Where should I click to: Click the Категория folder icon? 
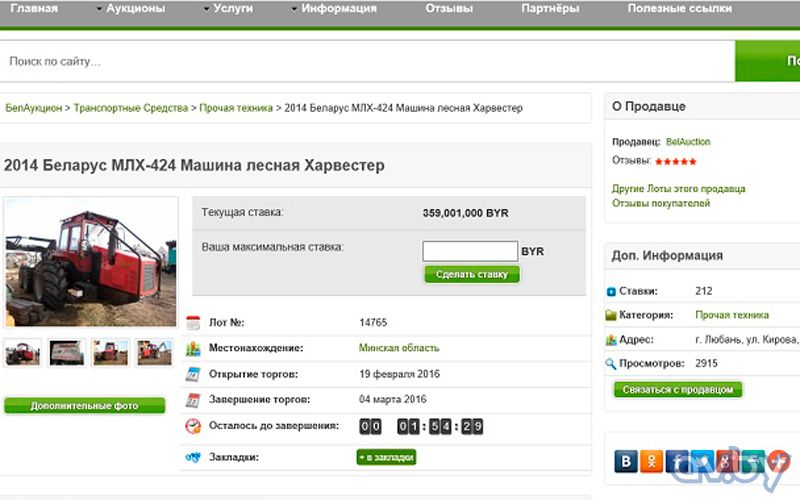click(x=611, y=315)
